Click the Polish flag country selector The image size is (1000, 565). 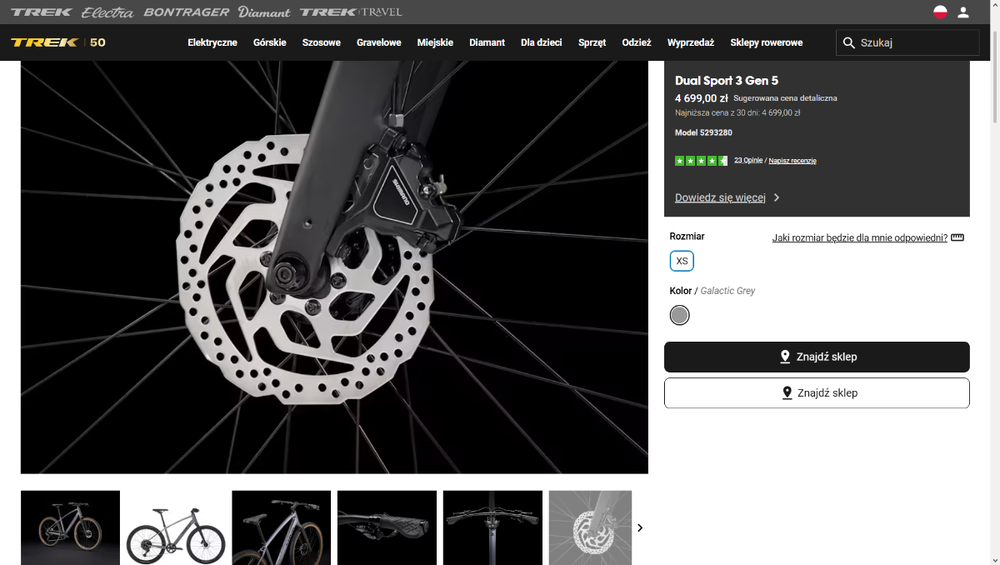[x=940, y=12]
